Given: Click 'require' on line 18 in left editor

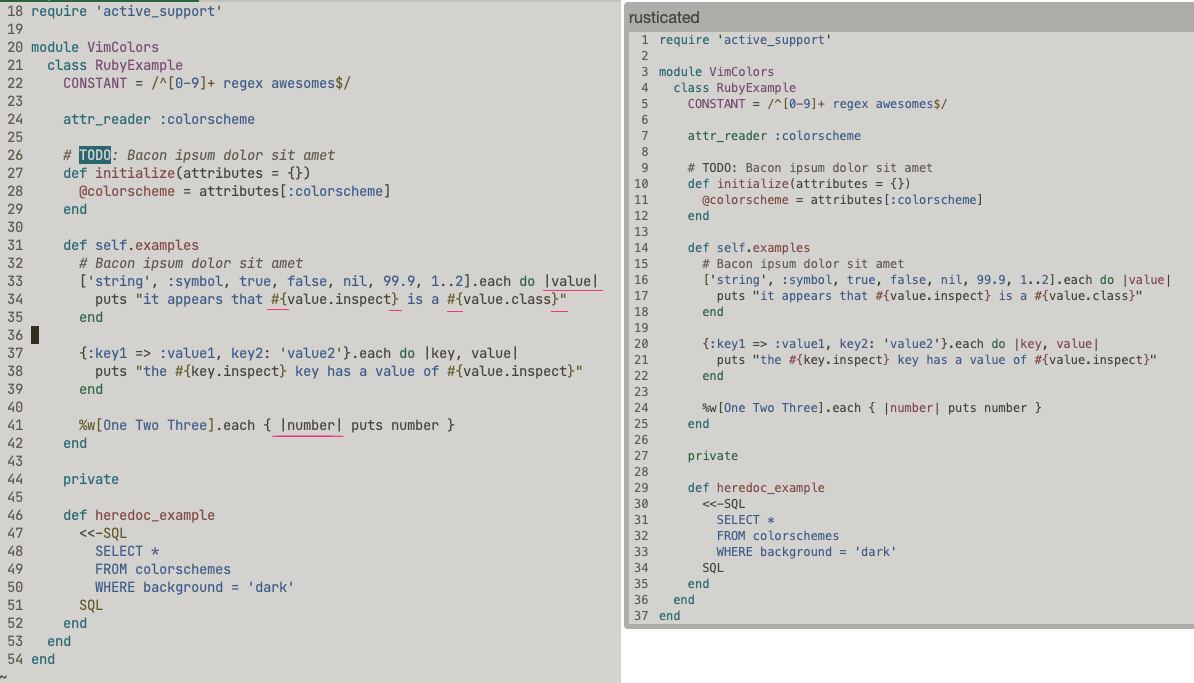Looking at the screenshot, I should (x=59, y=11).
